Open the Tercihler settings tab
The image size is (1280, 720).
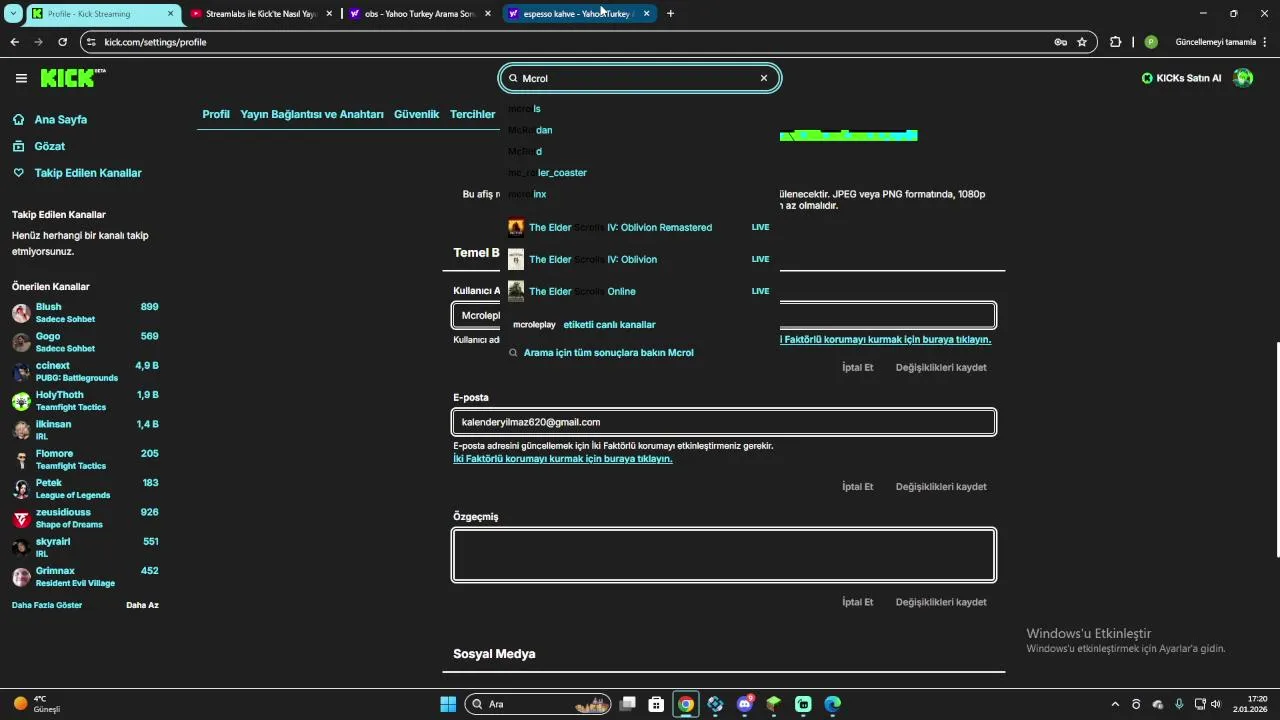[x=473, y=114]
